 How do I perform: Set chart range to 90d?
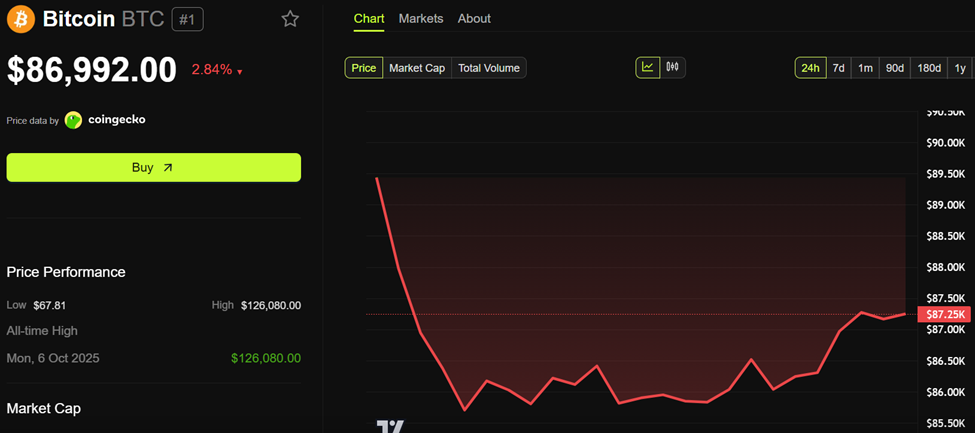click(x=894, y=68)
